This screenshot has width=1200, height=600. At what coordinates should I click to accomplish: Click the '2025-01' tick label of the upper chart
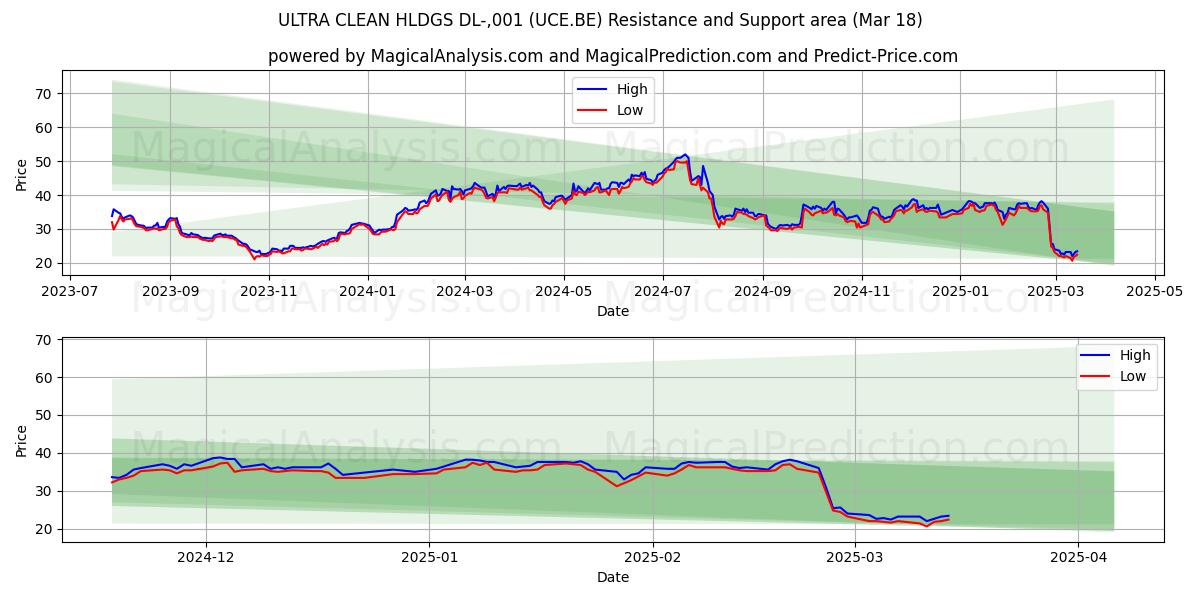click(960, 290)
